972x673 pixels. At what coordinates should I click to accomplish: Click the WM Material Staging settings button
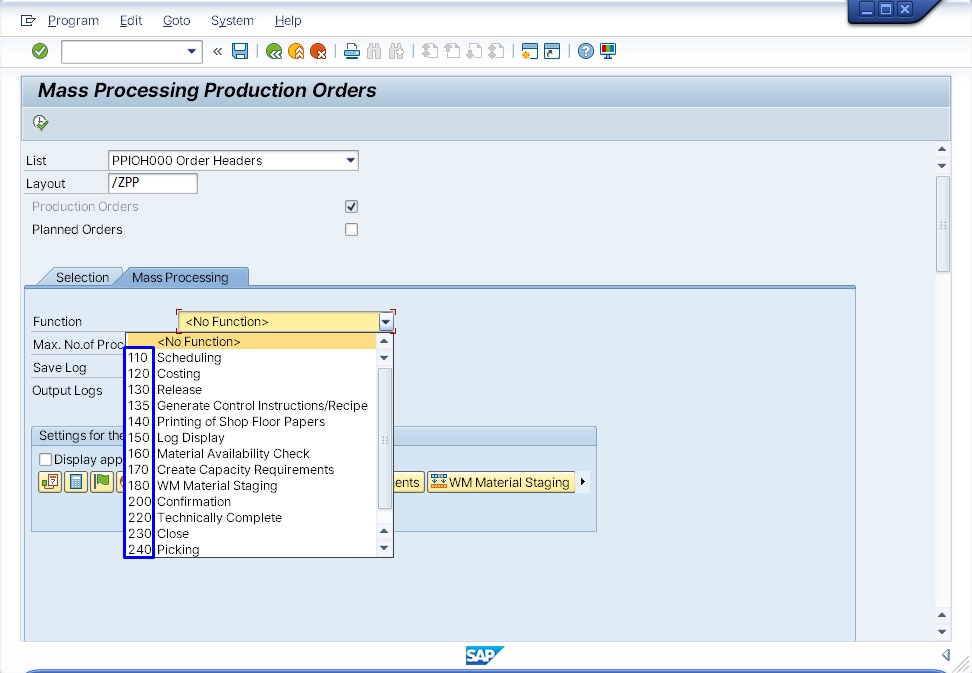tap(501, 482)
